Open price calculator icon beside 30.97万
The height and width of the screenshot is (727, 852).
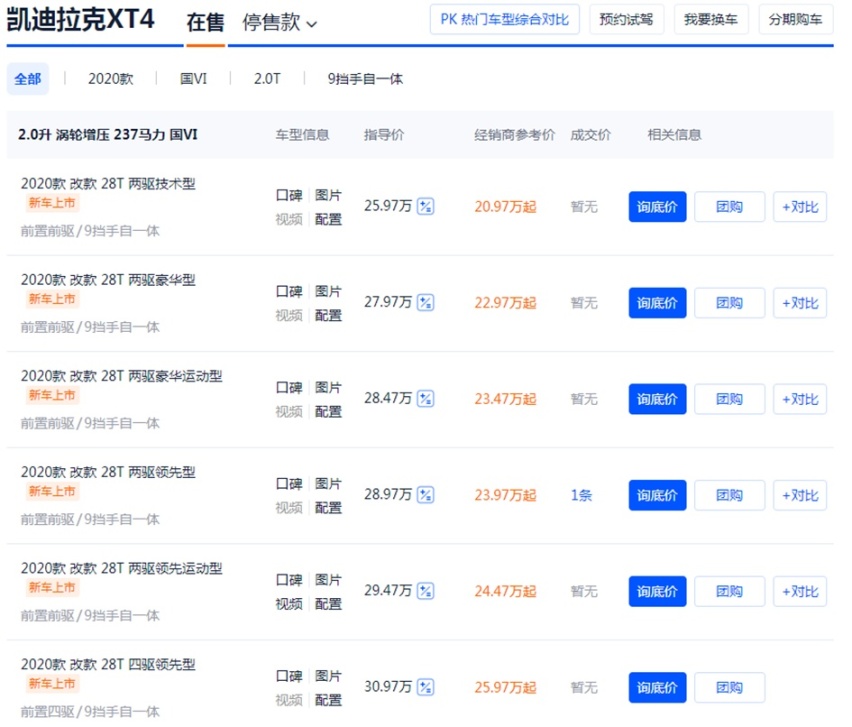tap(425, 687)
